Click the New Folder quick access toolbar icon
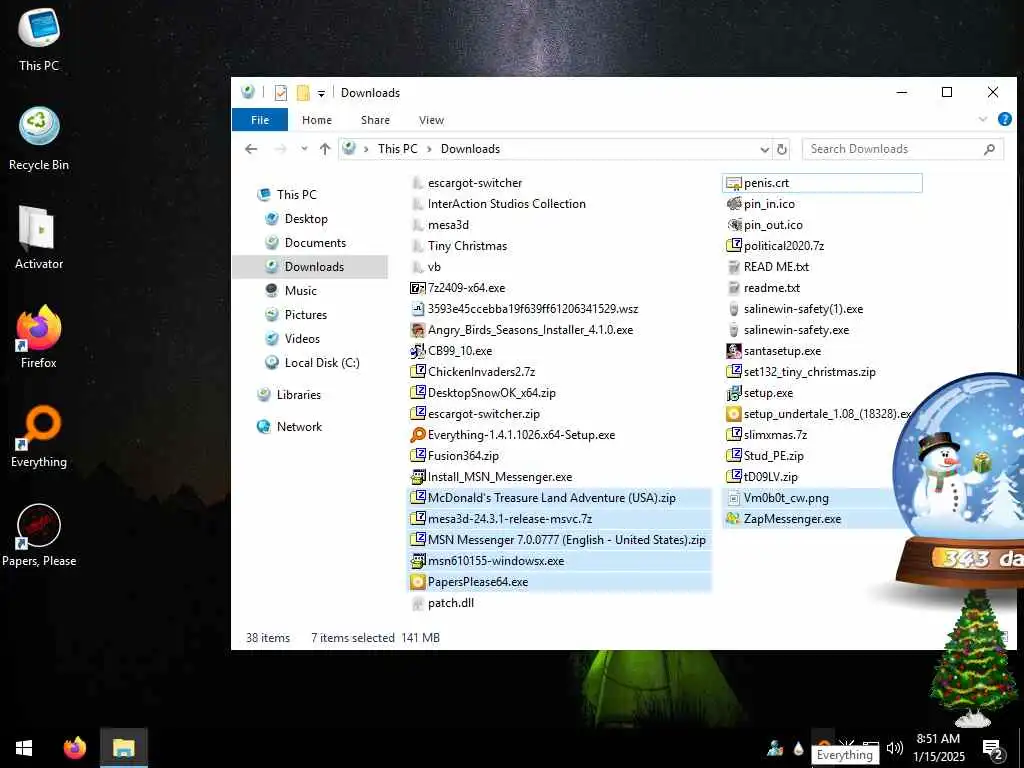1024x768 pixels. pos(303,93)
